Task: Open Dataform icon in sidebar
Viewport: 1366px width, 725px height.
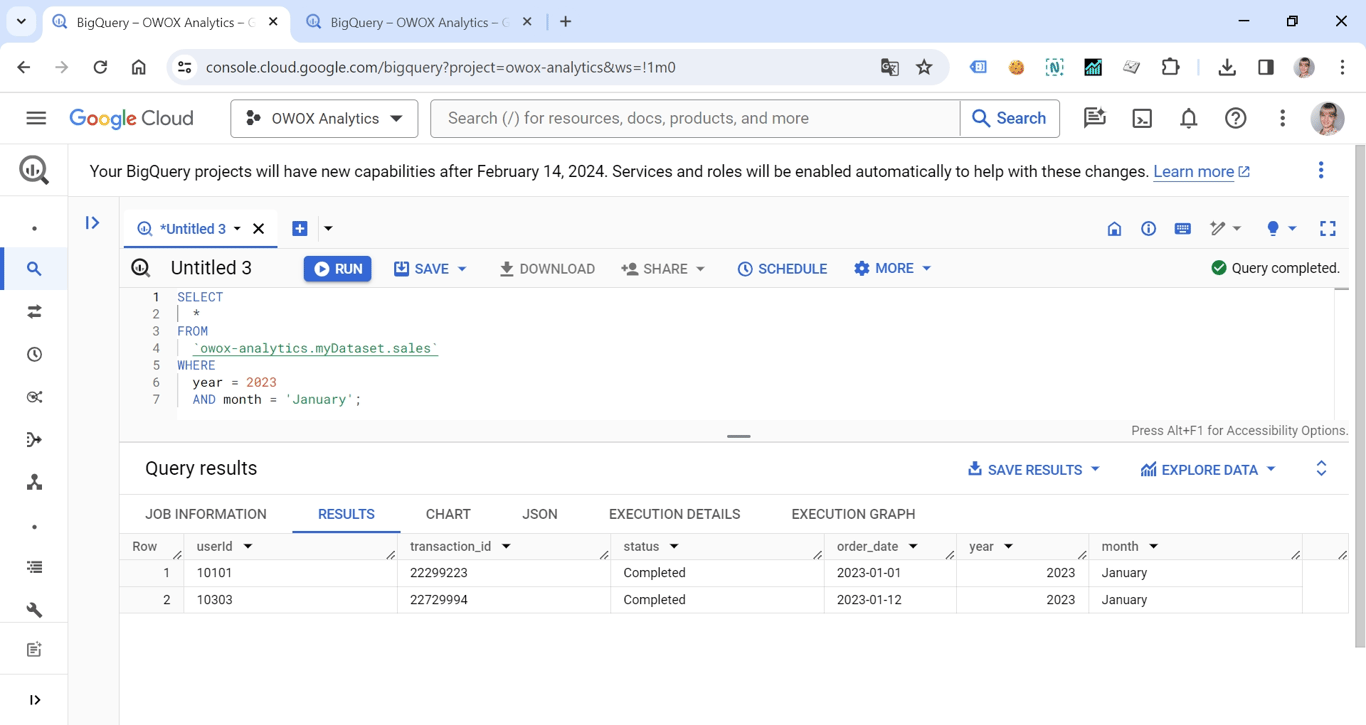Action: point(34,440)
